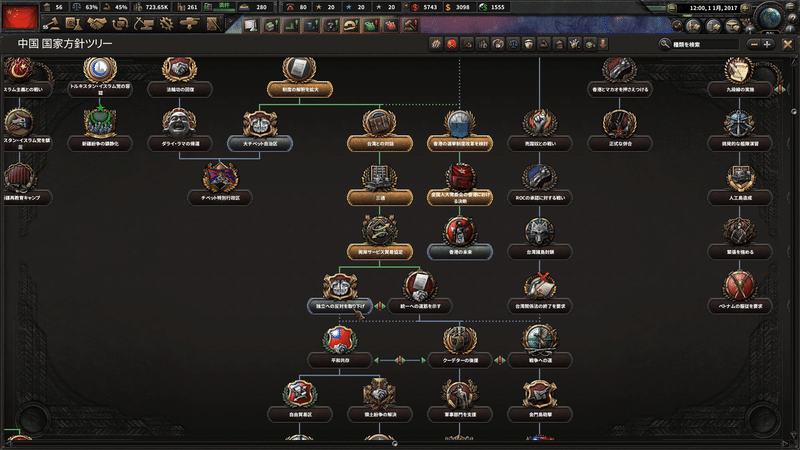This screenshot has width=800, height=450.
Task: Select the 人工島造成 focus
Action: [x=740, y=185]
